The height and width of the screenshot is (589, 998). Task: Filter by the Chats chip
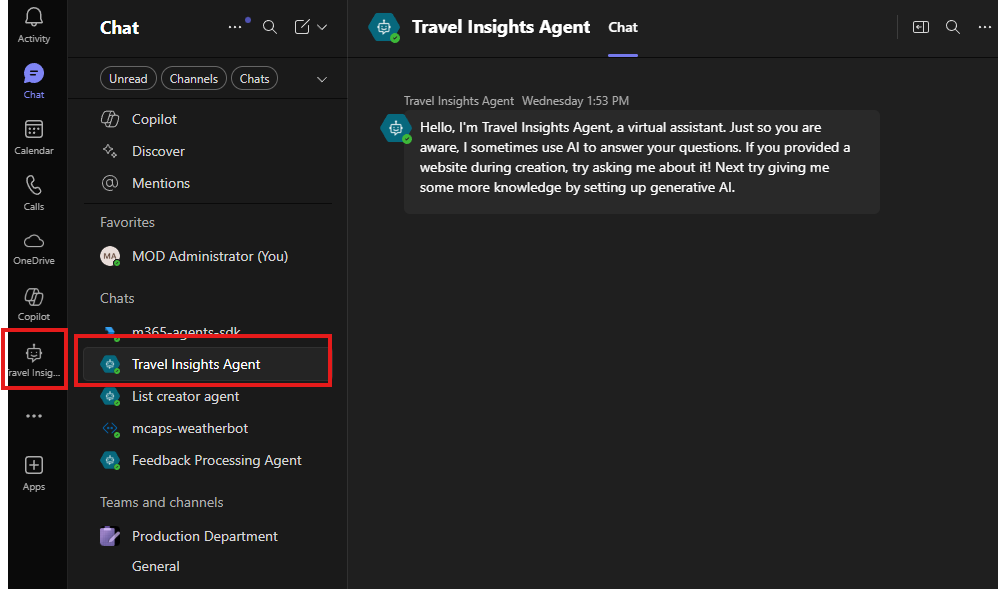[255, 78]
